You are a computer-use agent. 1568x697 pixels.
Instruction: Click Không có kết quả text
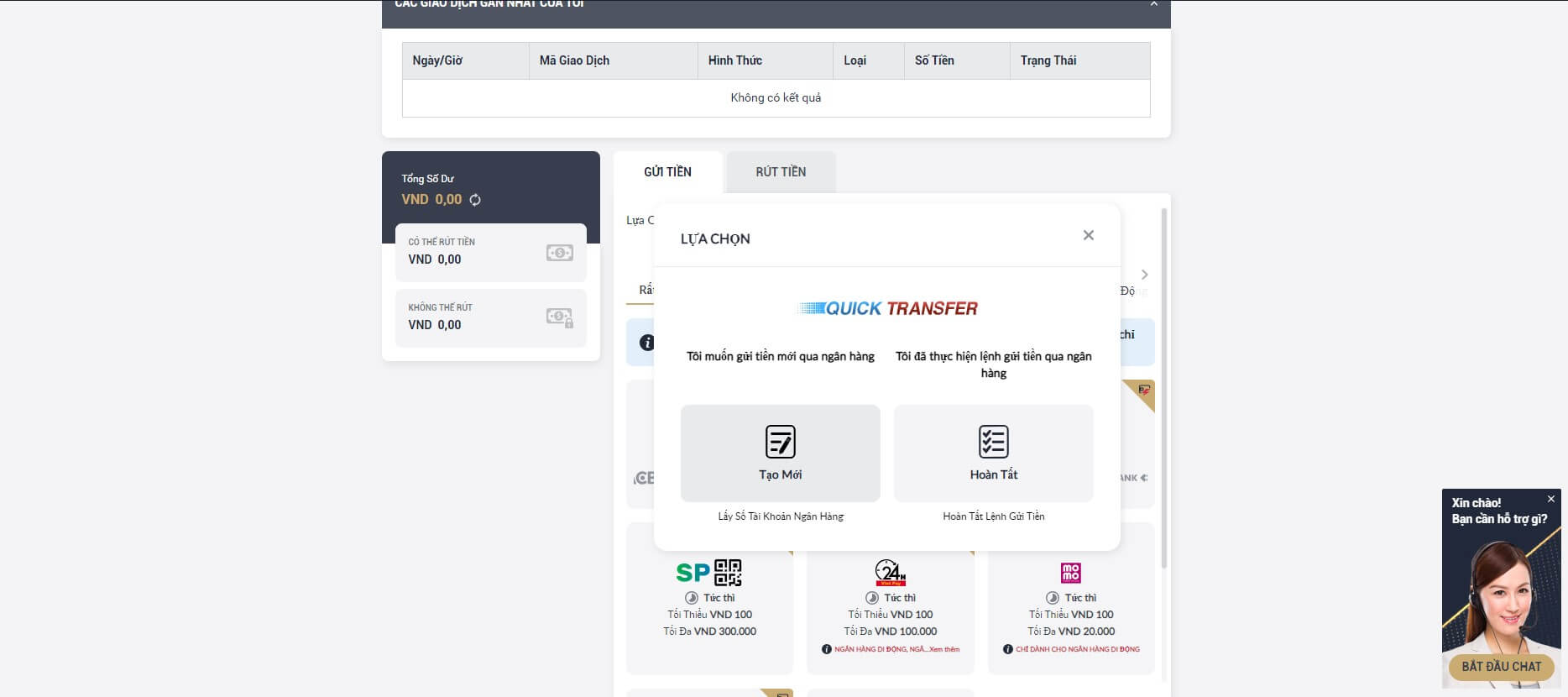coord(776,97)
